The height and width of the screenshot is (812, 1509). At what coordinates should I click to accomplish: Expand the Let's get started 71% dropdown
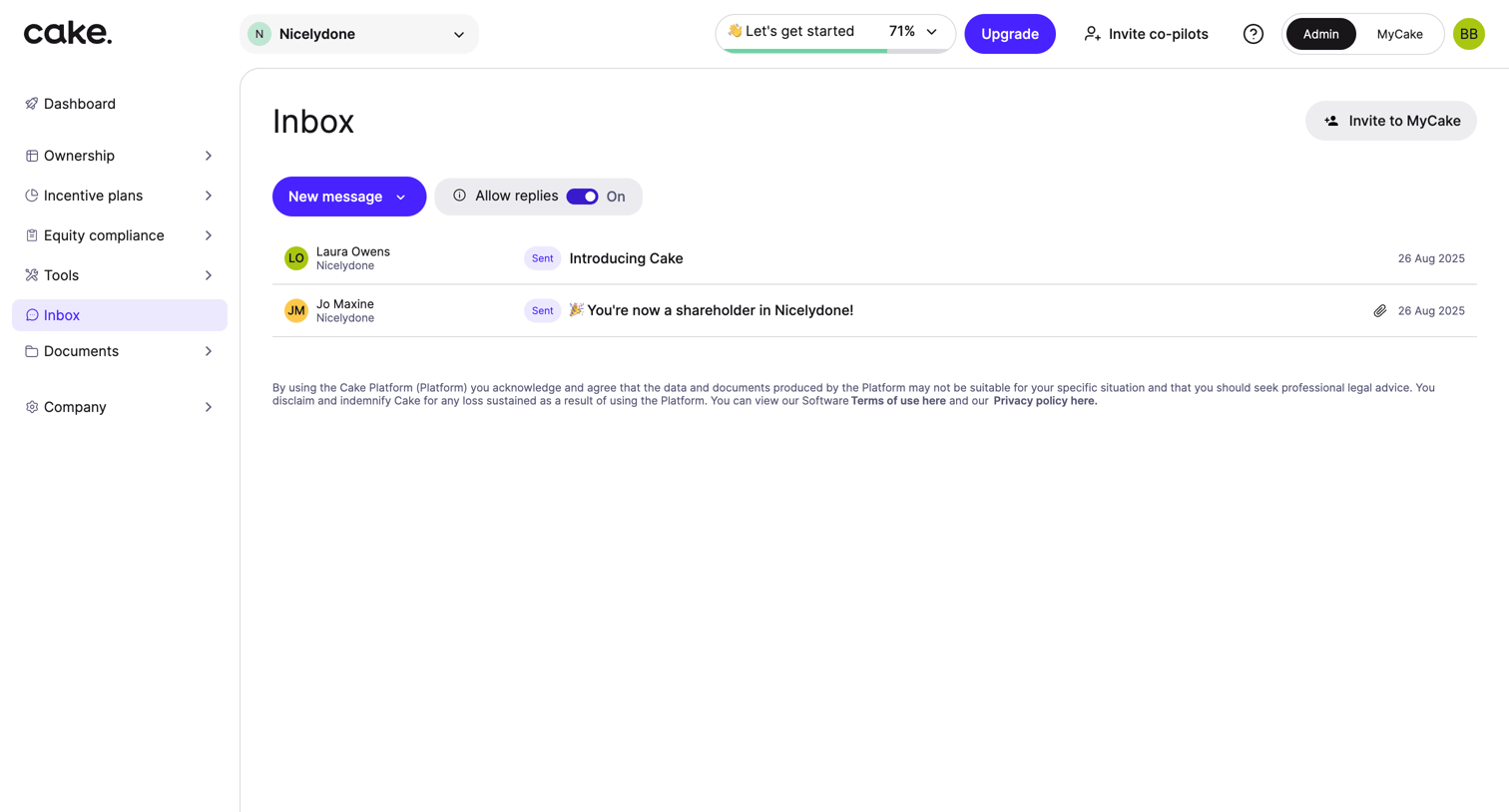(835, 32)
